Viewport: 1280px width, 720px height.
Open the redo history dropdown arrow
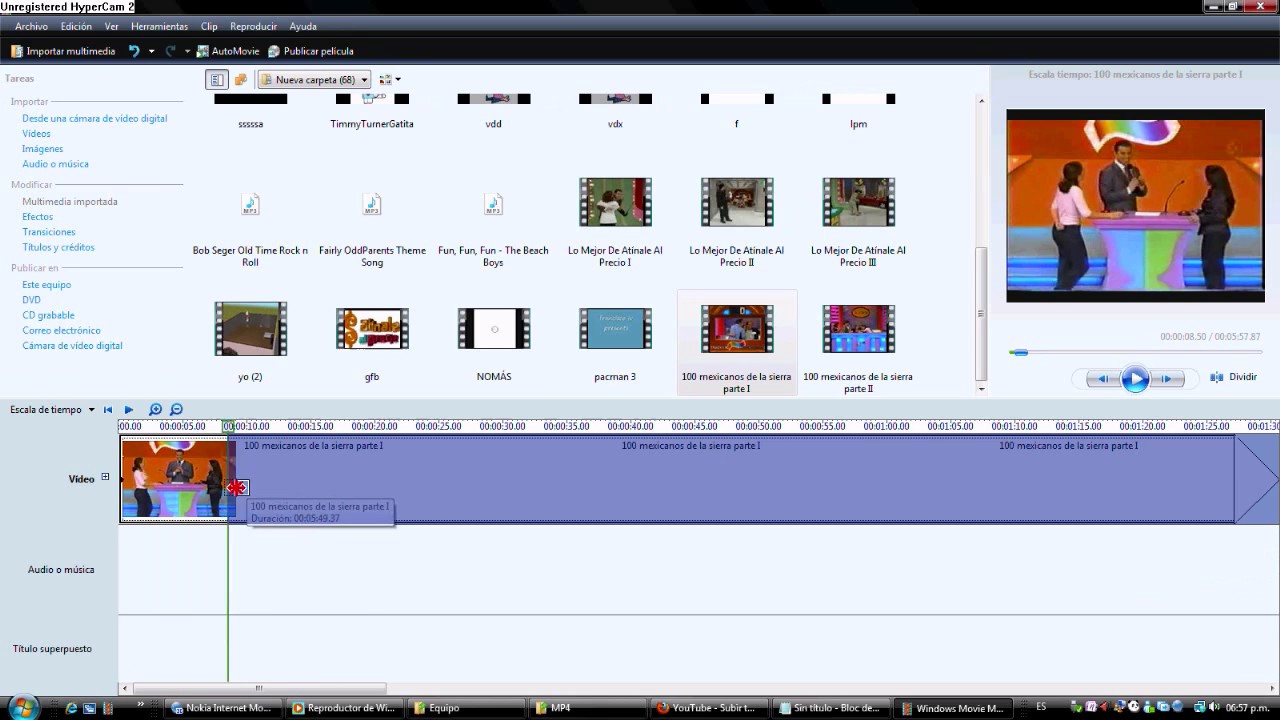[x=187, y=51]
